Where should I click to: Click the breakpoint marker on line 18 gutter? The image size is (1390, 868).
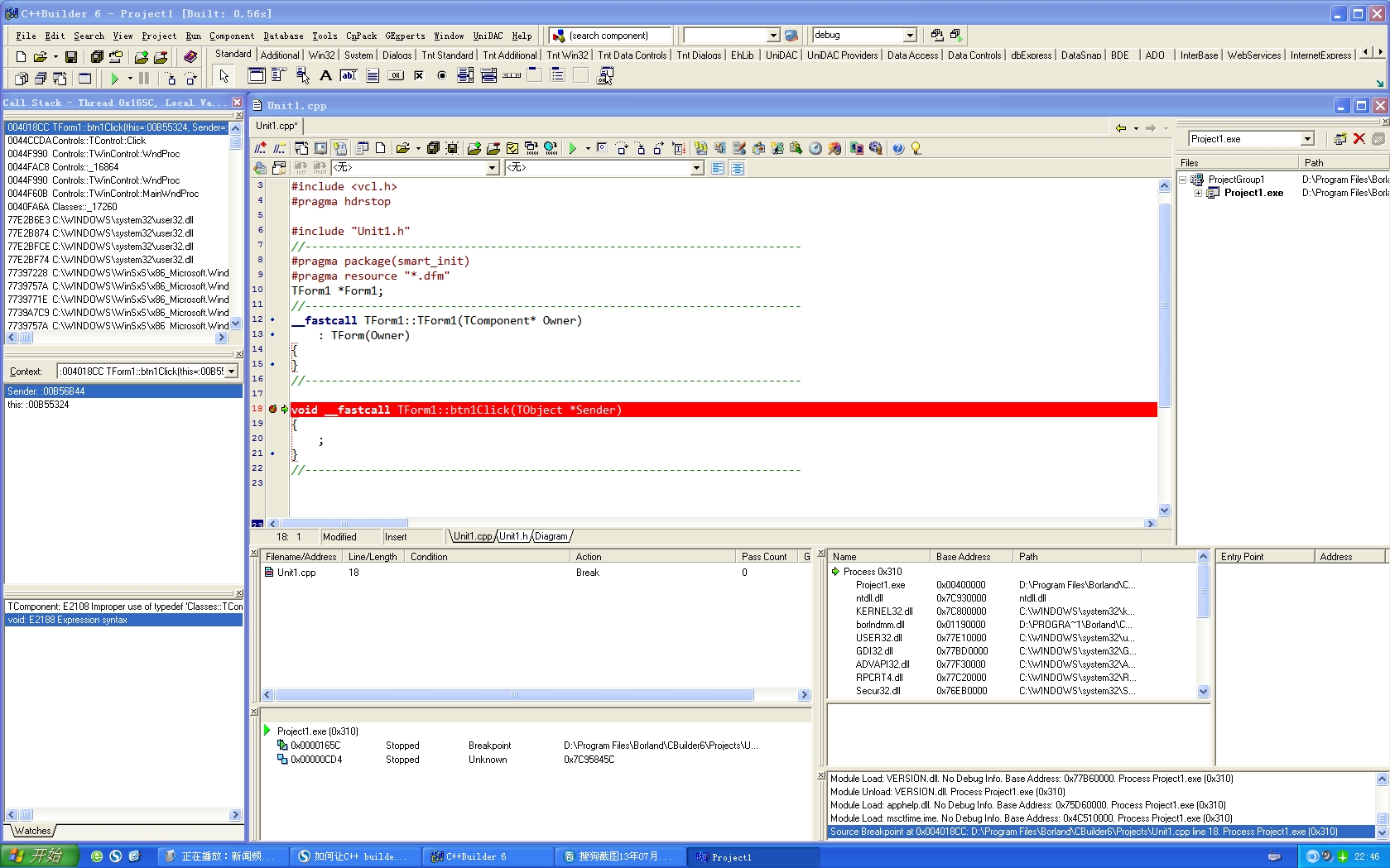point(272,410)
